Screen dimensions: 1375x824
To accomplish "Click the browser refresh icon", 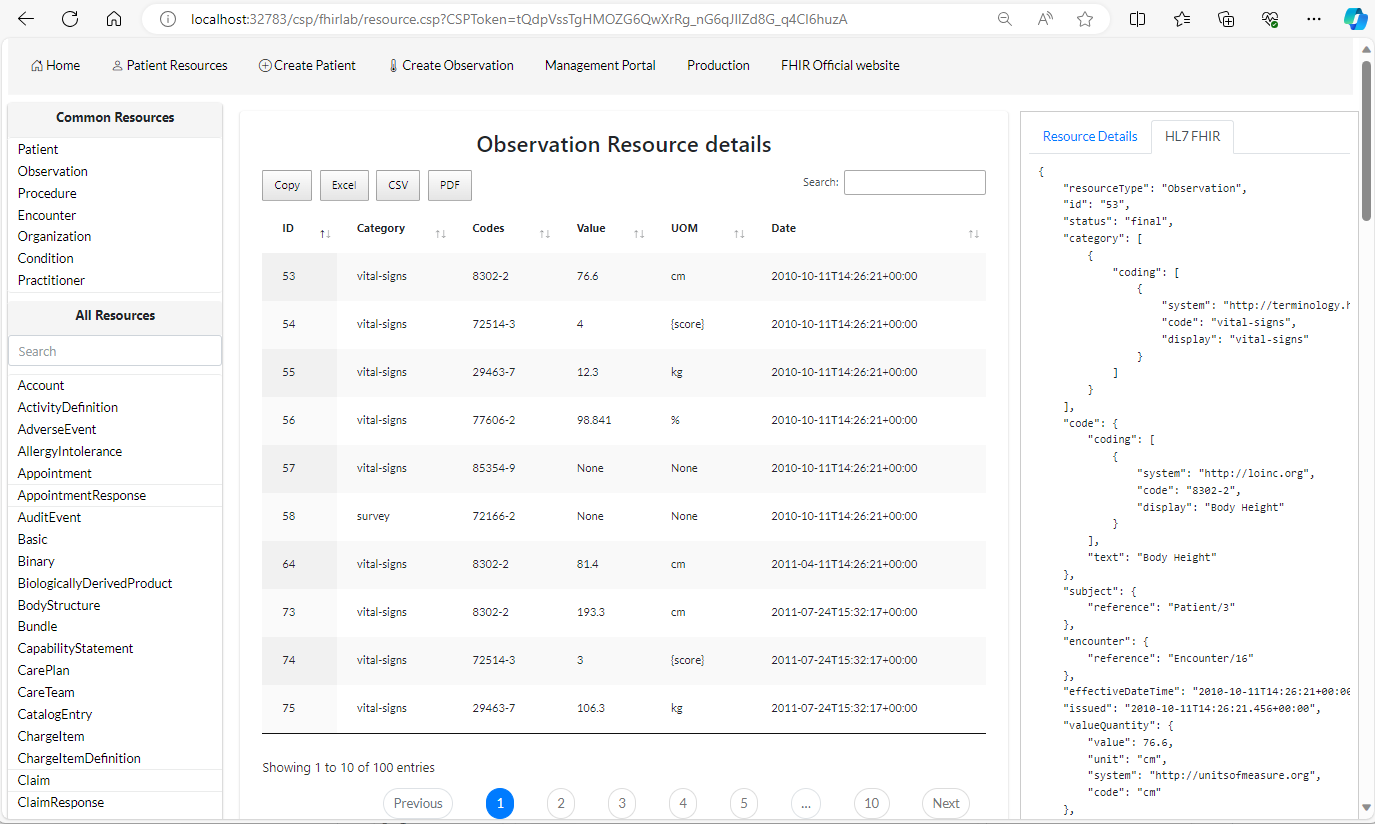I will [70, 19].
